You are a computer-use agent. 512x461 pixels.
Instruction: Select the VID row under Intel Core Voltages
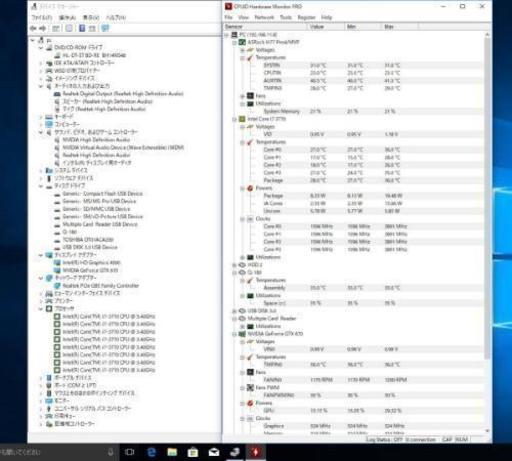(353, 134)
